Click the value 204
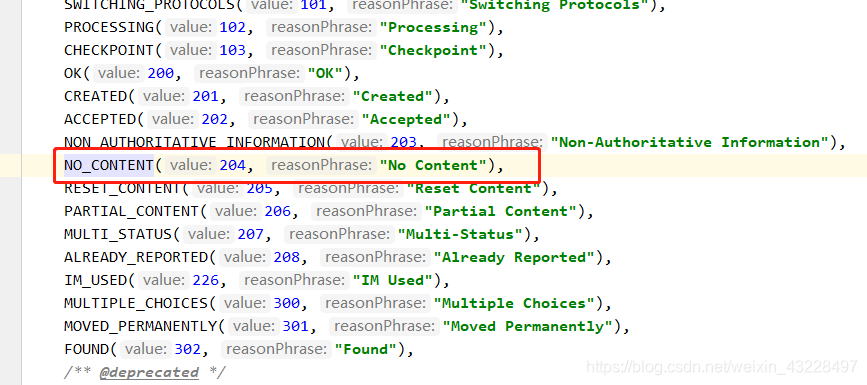 (x=233, y=166)
